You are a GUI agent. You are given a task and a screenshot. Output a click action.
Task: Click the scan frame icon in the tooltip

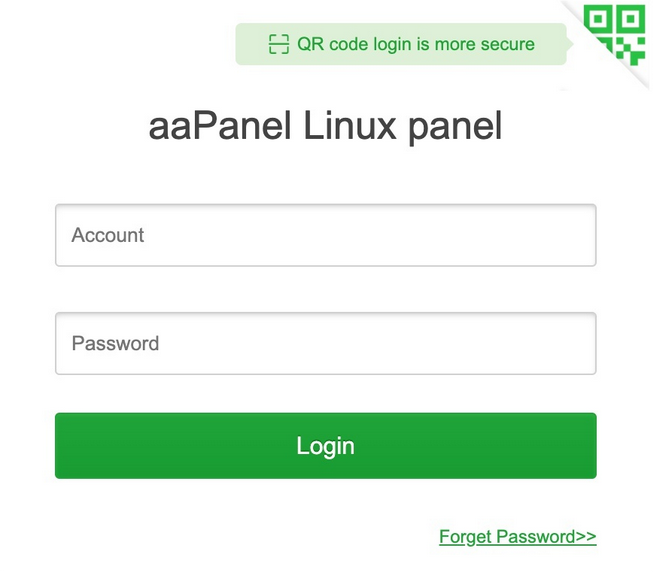click(278, 44)
